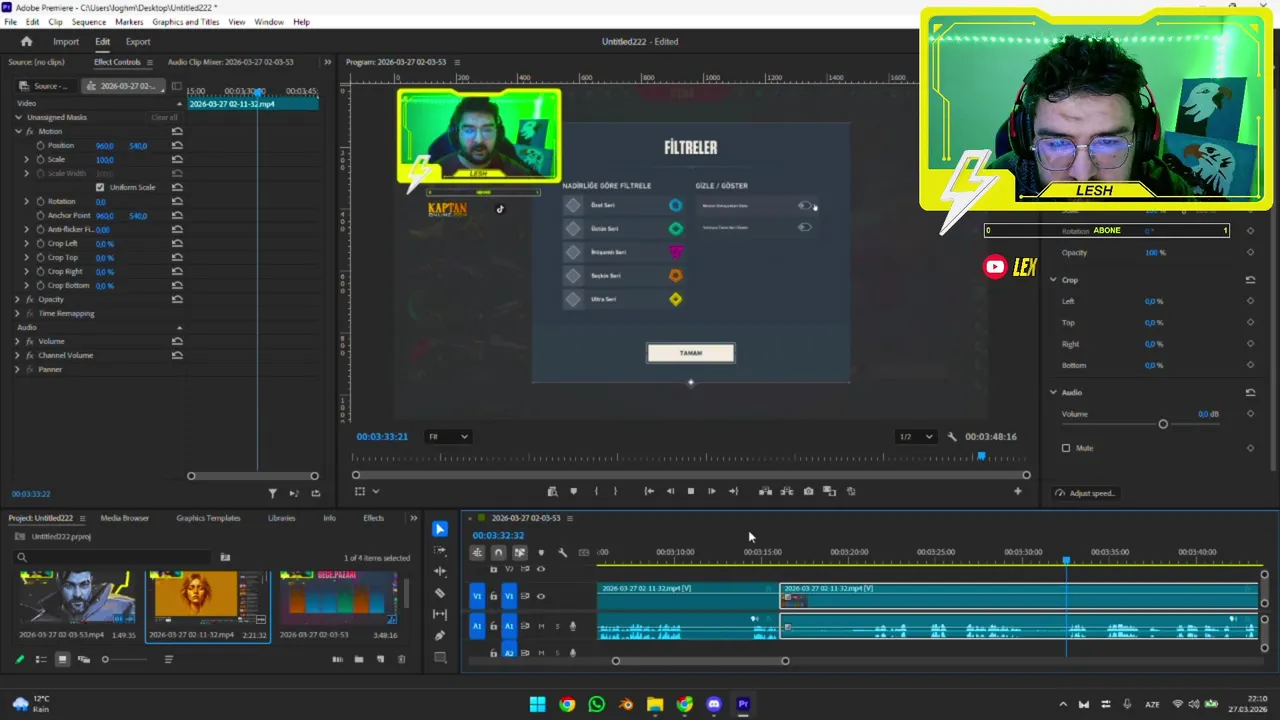Viewport: 1280px width, 720px height.
Task: Step back one frame
Action: point(670,491)
